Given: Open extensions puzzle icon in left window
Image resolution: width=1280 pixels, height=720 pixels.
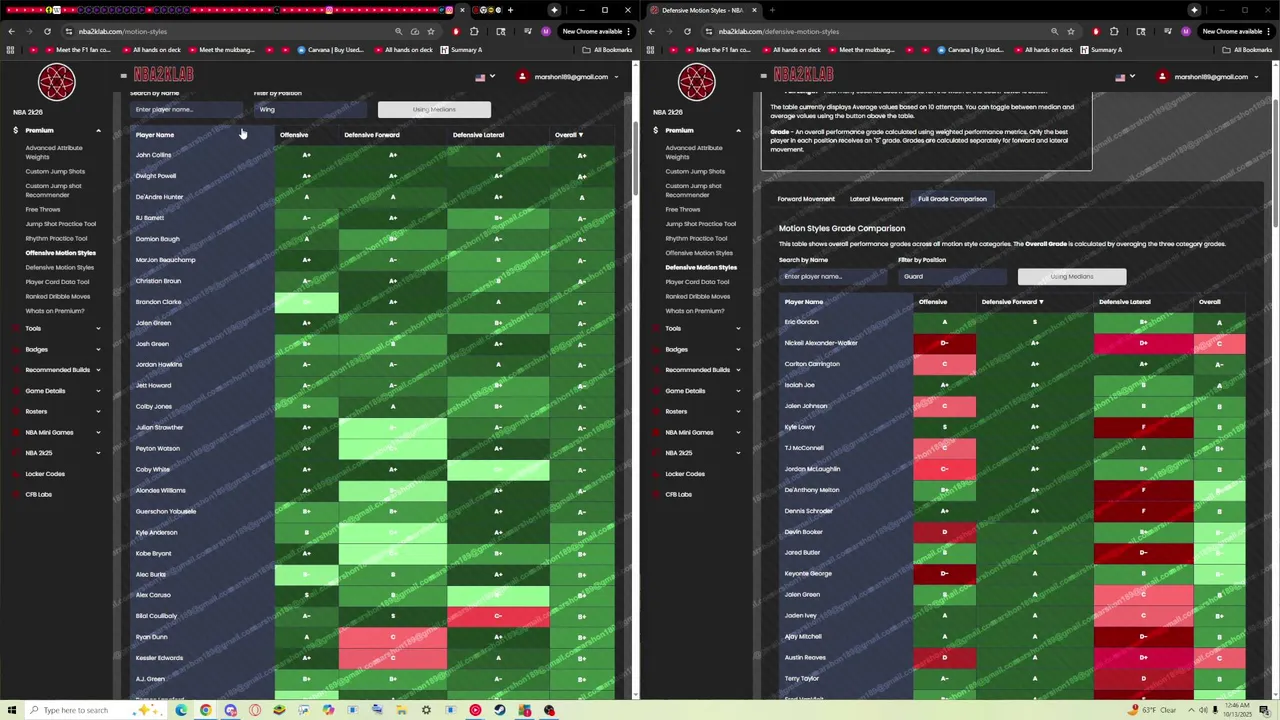Looking at the screenshot, I should pos(474,31).
